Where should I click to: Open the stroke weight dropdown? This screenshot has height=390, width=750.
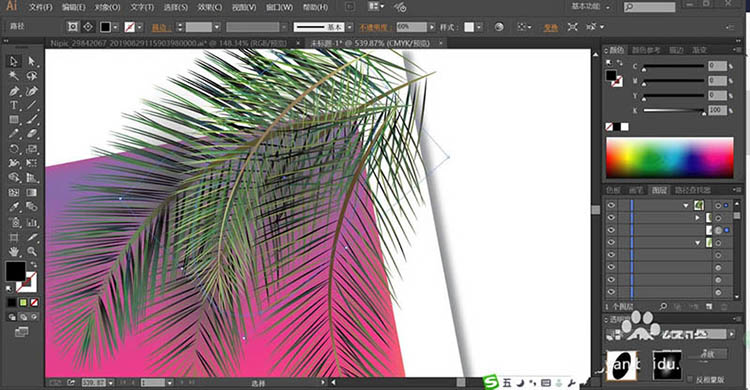[217, 27]
